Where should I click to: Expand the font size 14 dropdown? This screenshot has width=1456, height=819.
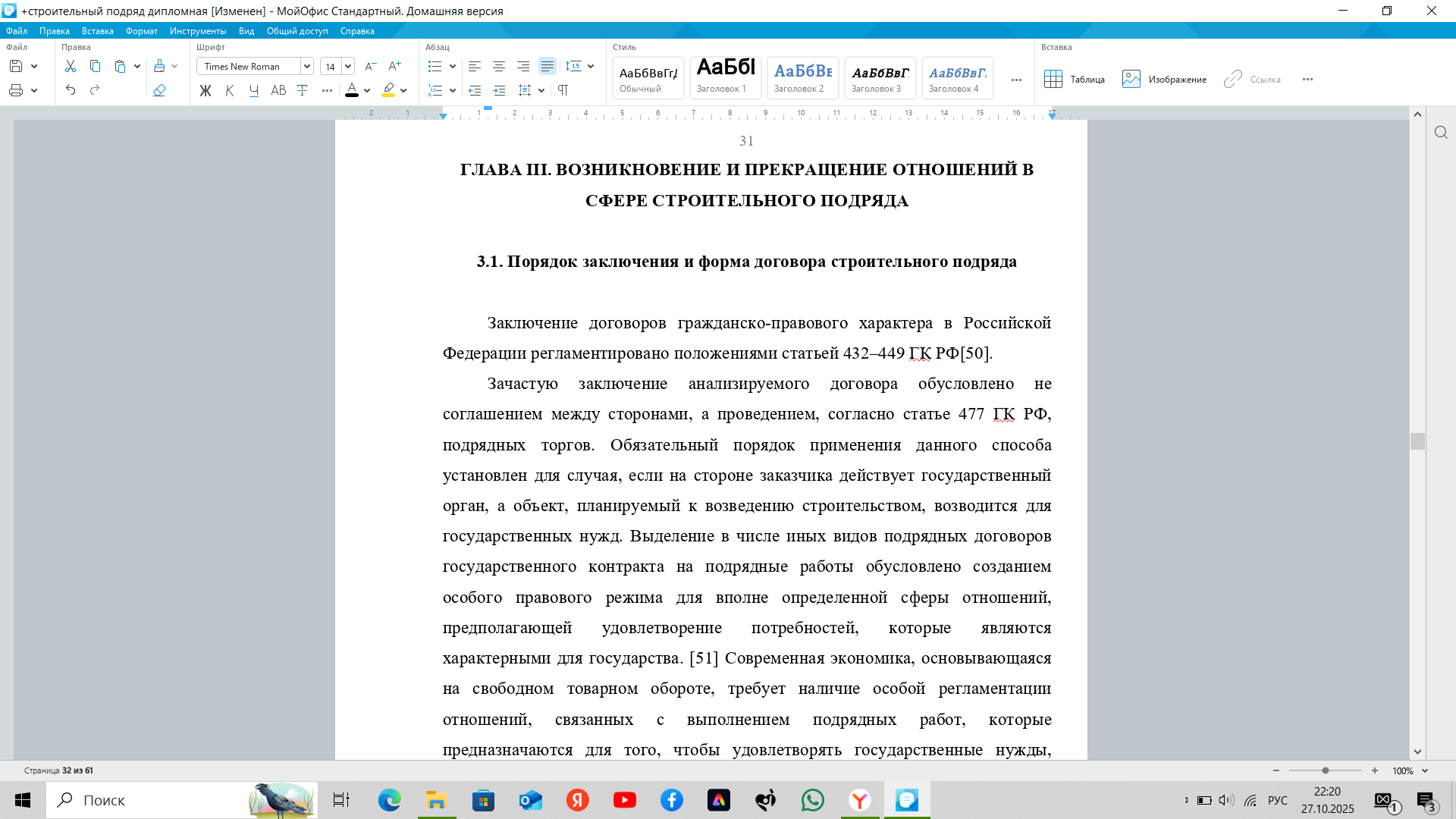(348, 67)
